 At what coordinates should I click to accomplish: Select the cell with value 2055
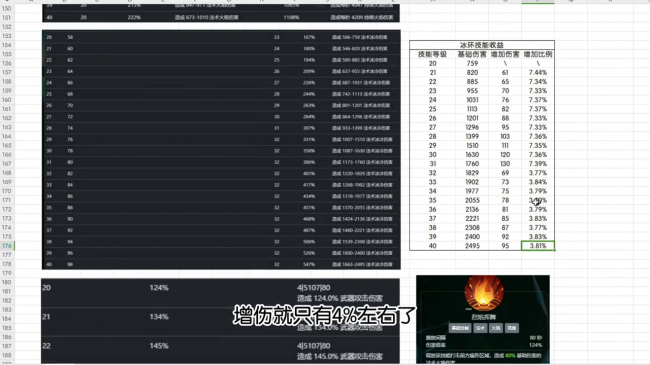coord(472,200)
